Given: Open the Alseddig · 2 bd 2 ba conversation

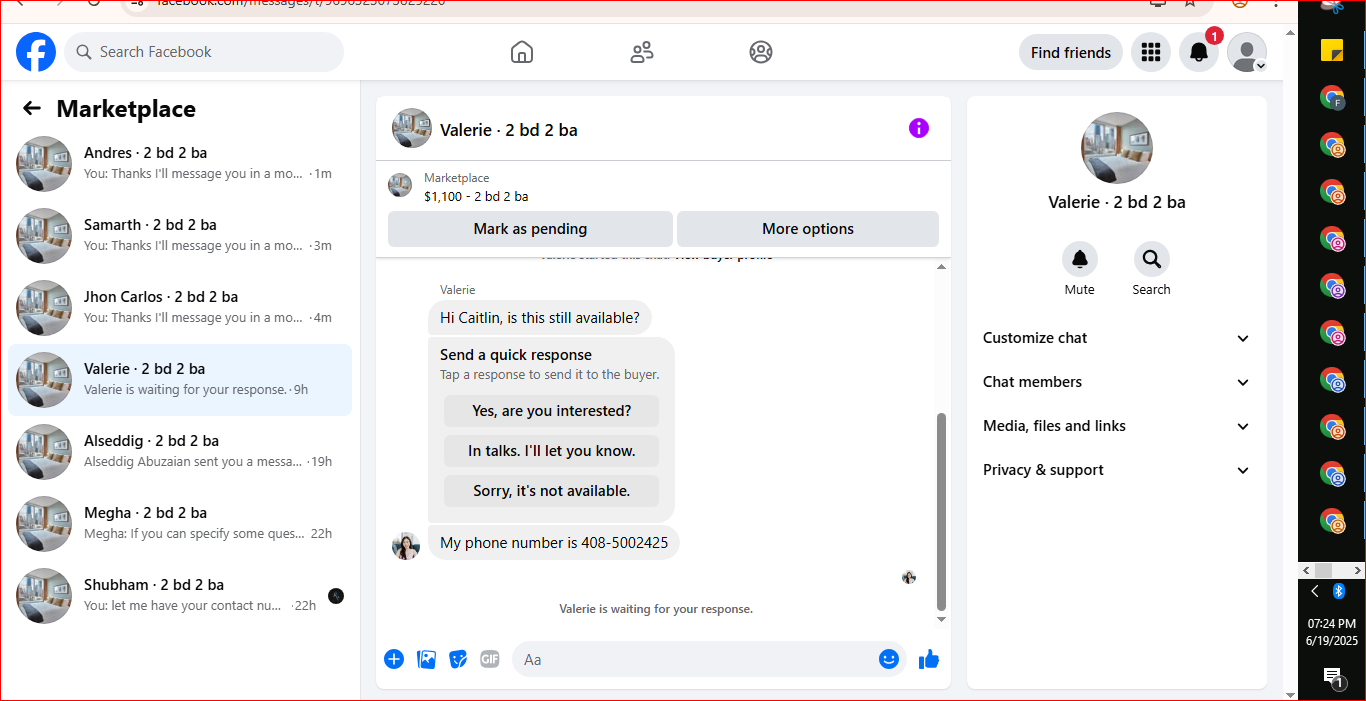Looking at the screenshot, I should [x=180, y=452].
